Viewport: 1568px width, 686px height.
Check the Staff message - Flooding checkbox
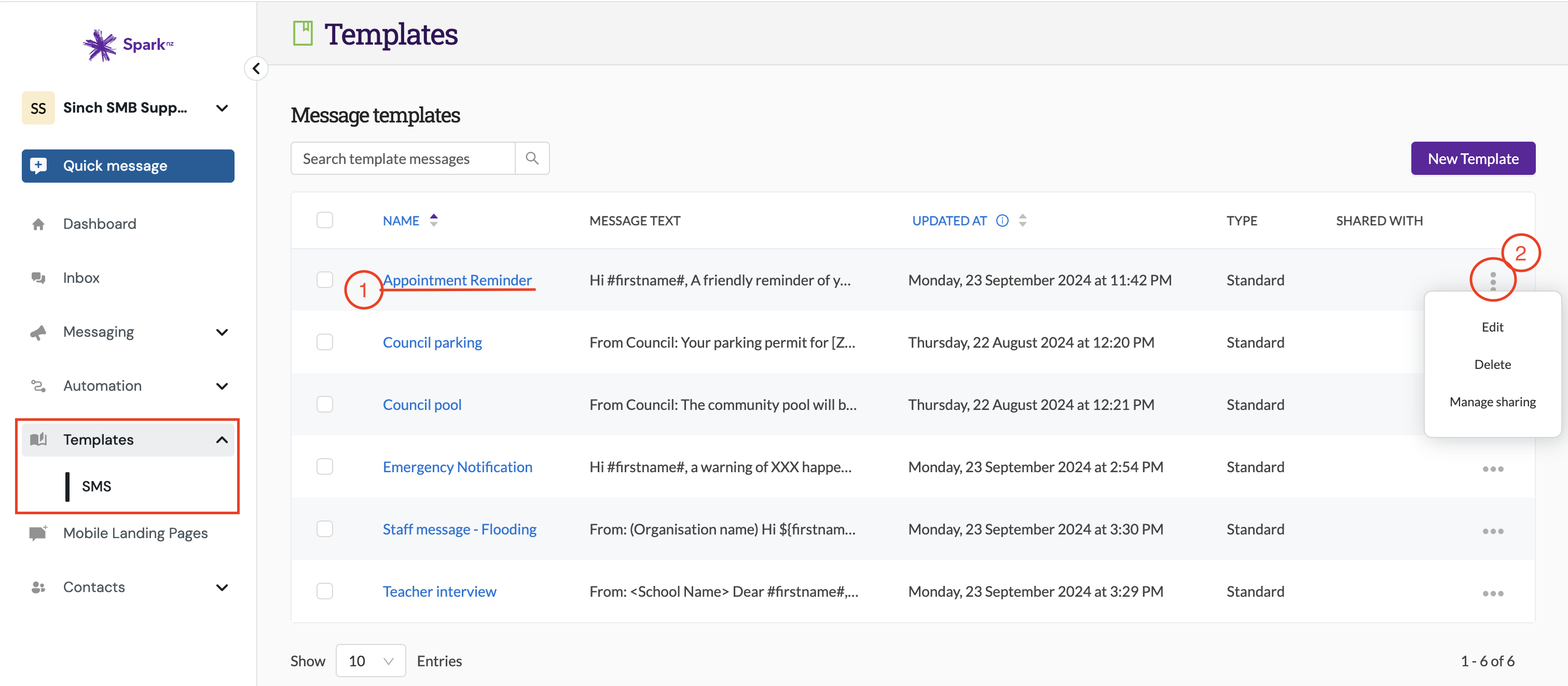tap(324, 529)
